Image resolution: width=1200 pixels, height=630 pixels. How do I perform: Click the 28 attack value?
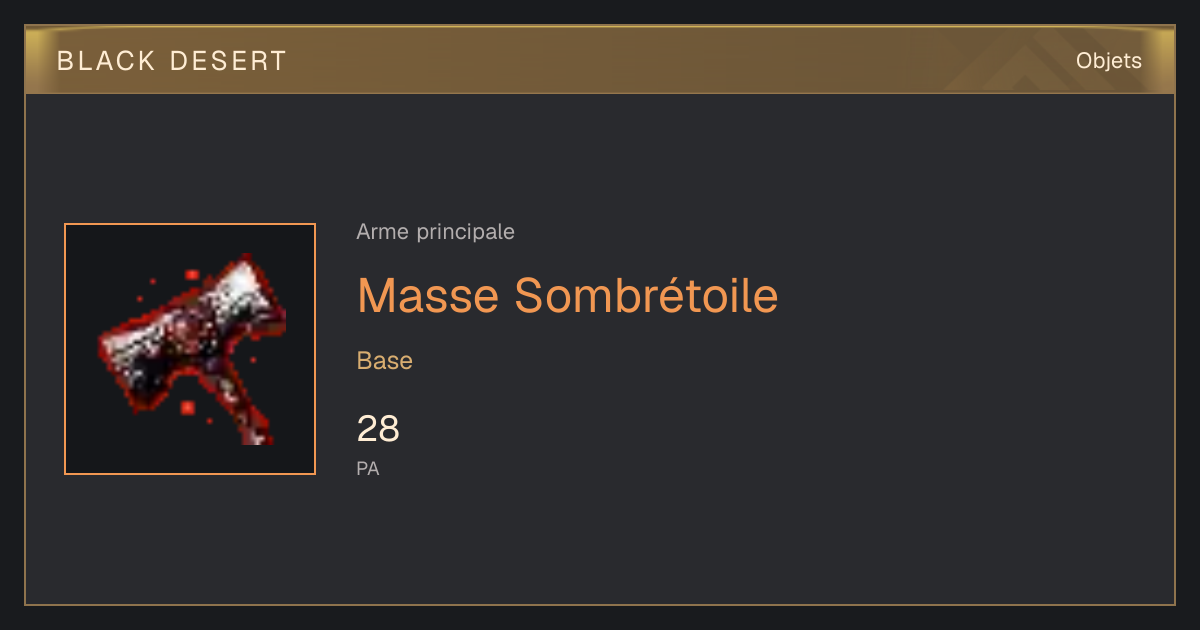pos(378,429)
